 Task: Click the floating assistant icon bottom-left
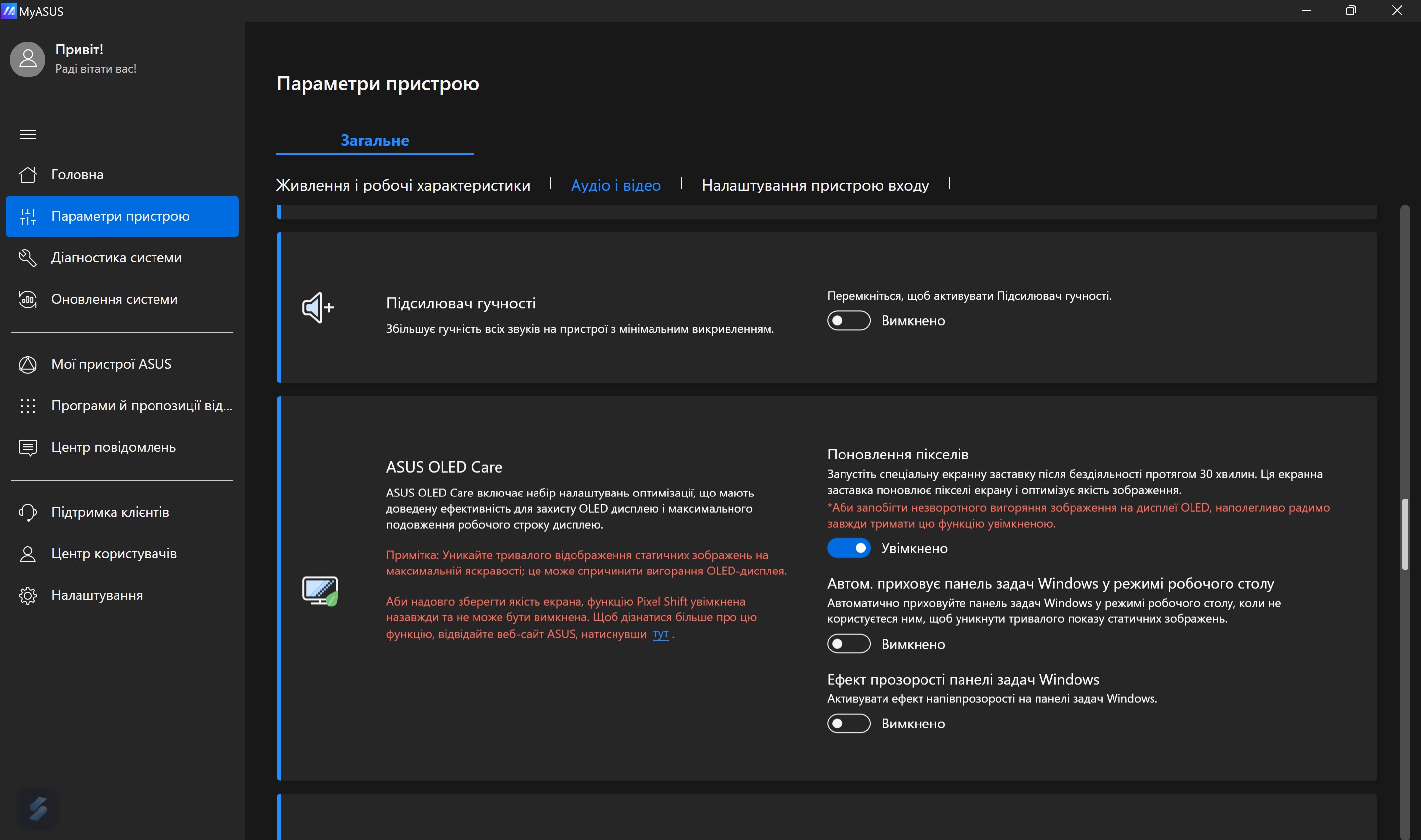click(38, 808)
